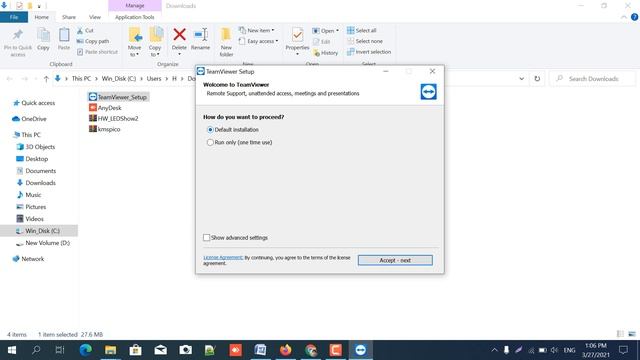Click the red Delete icon
This screenshot has height=360, width=640.
point(179,35)
